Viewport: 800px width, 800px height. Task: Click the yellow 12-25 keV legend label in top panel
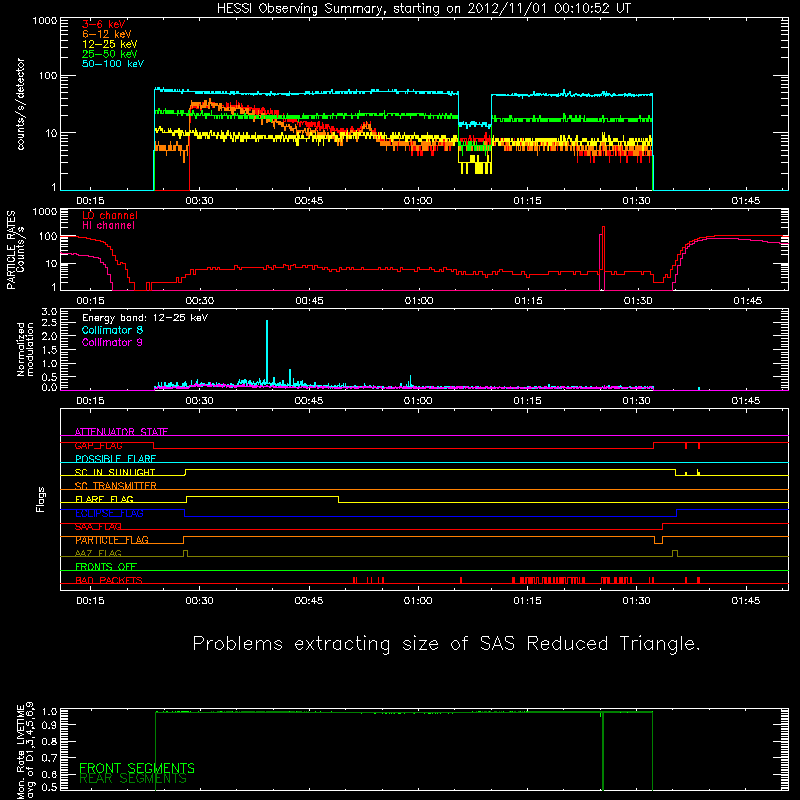(110, 44)
